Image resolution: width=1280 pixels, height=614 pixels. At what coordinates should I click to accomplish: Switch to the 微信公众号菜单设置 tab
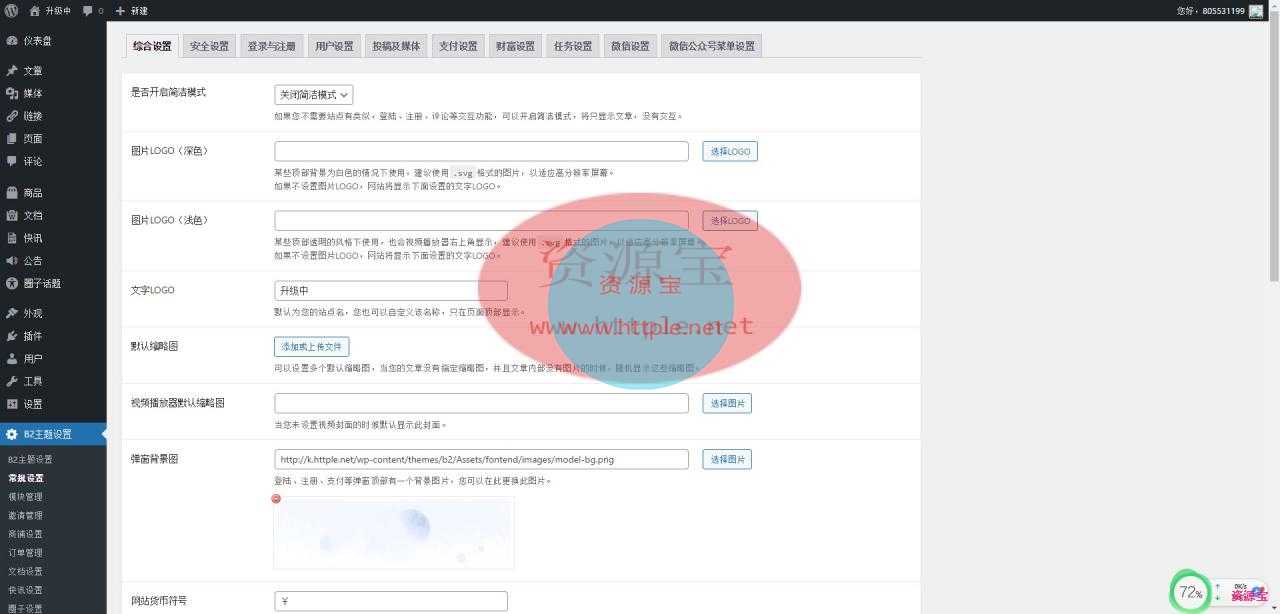coord(712,46)
